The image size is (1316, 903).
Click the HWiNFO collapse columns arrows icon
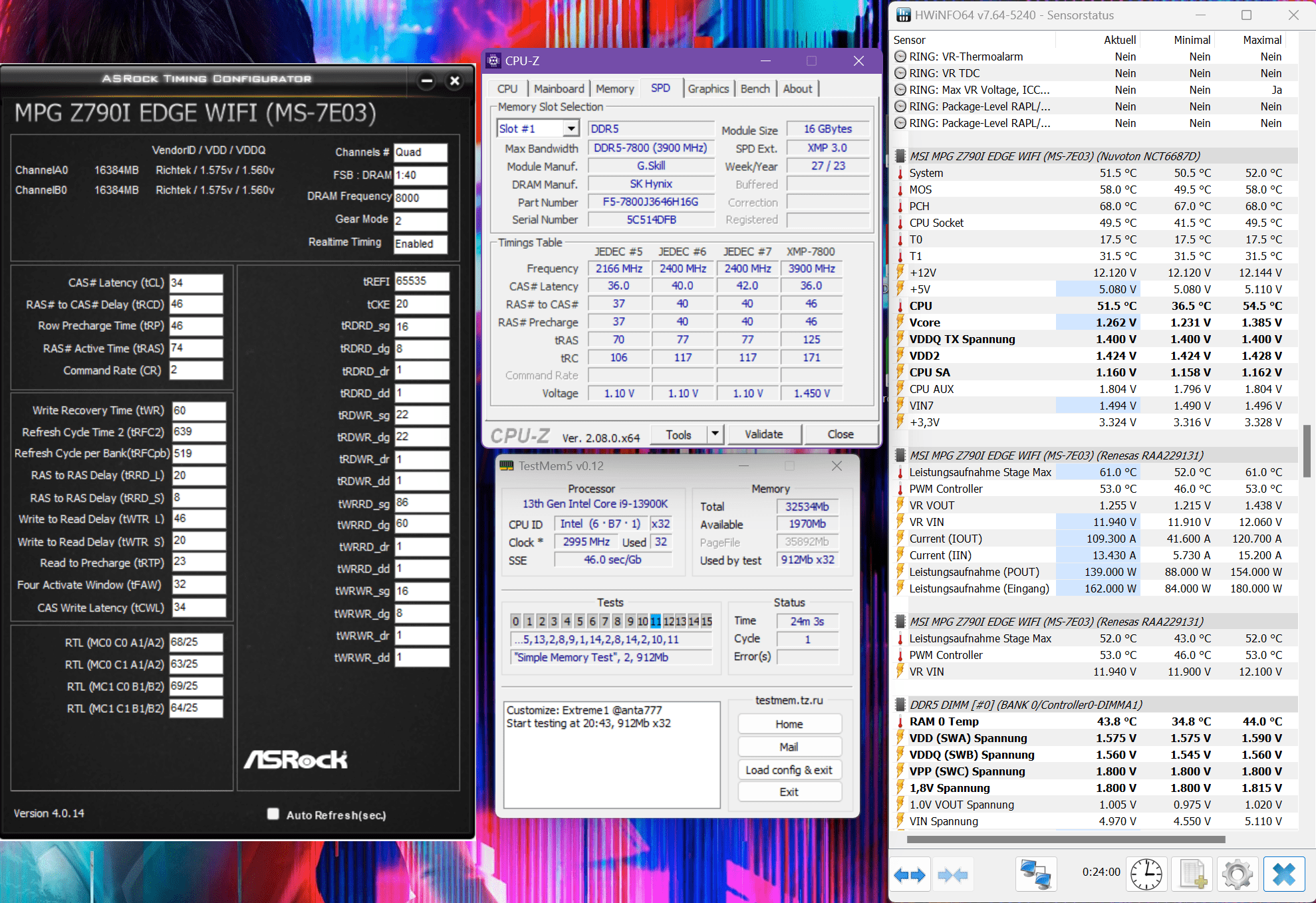tap(952, 874)
